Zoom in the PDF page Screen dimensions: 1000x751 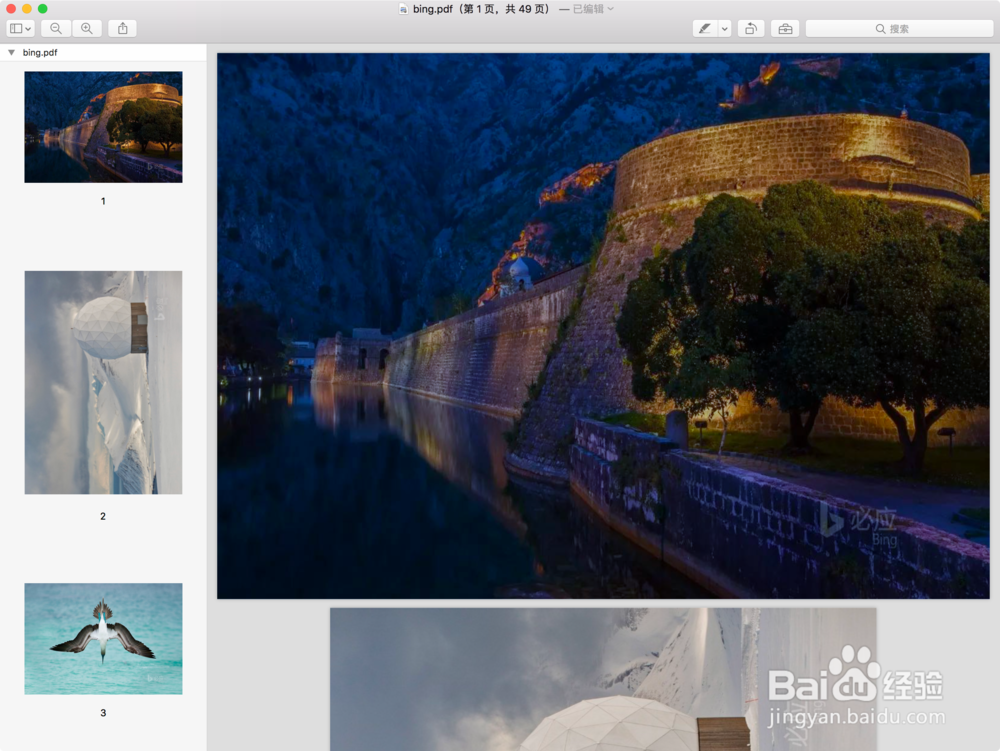tap(87, 29)
